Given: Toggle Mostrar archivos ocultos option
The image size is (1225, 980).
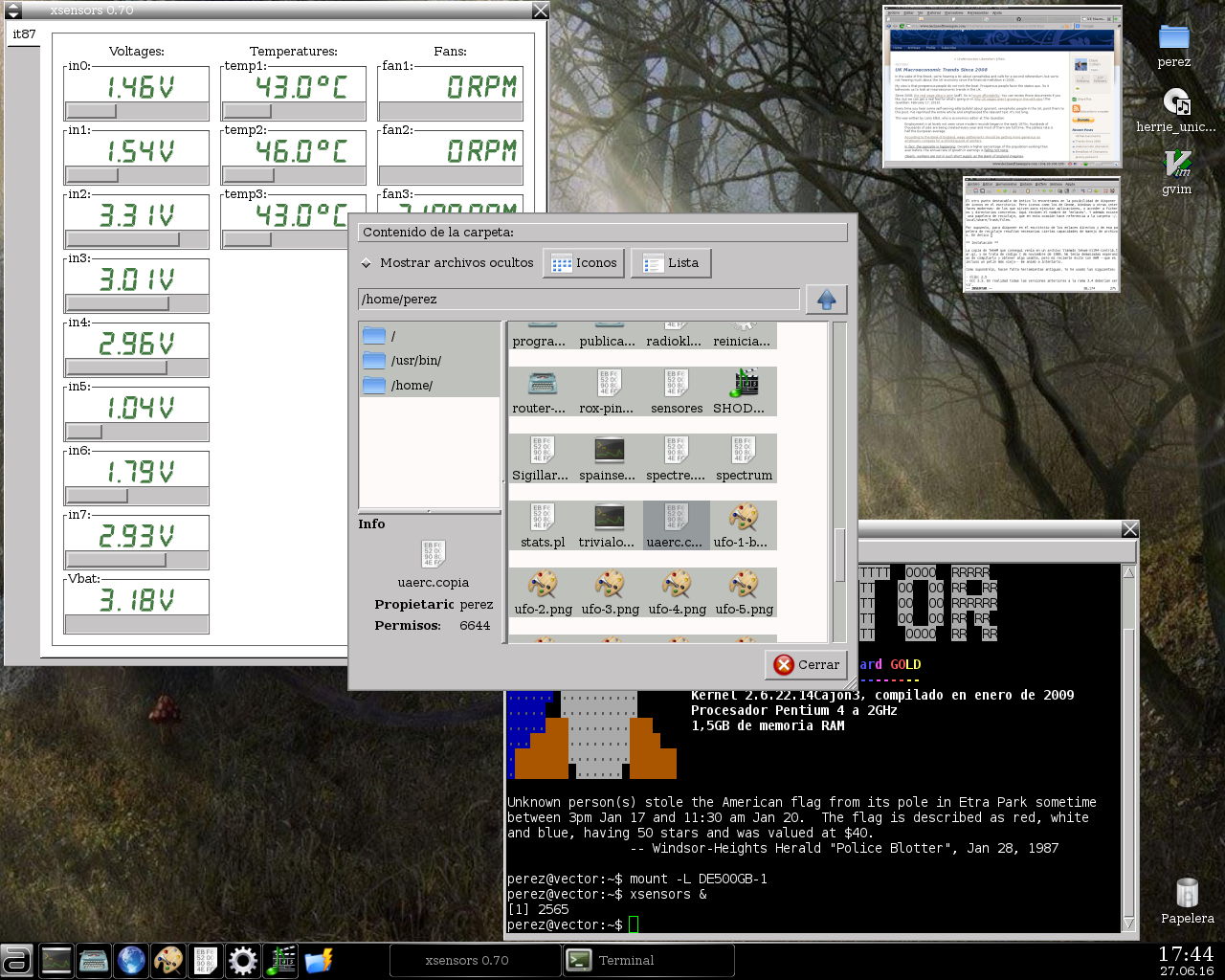Looking at the screenshot, I should pyautogui.click(x=446, y=262).
